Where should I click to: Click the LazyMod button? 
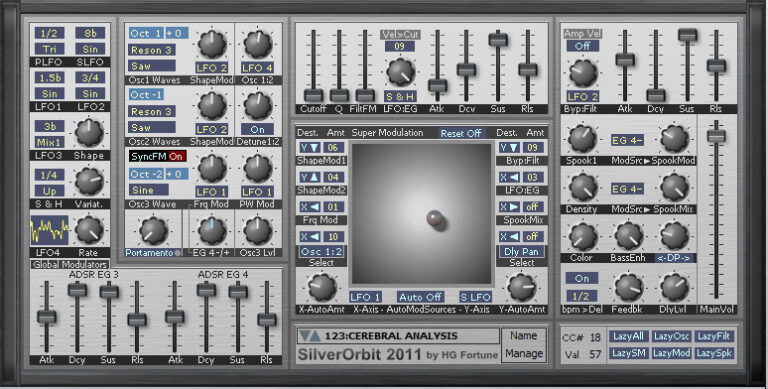point(671,353)
